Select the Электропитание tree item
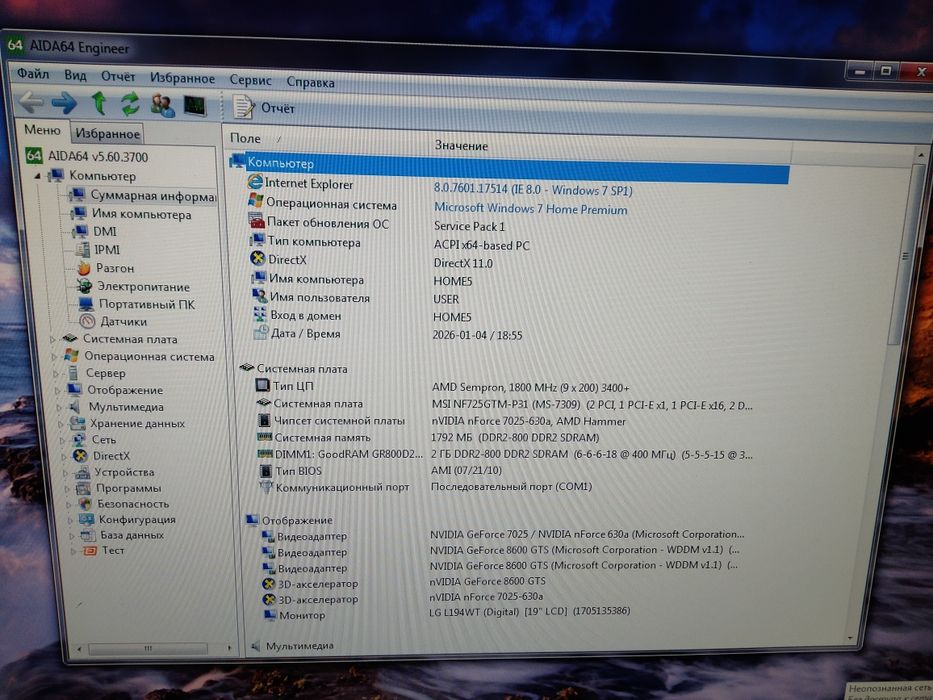 (x=143, y=287)
